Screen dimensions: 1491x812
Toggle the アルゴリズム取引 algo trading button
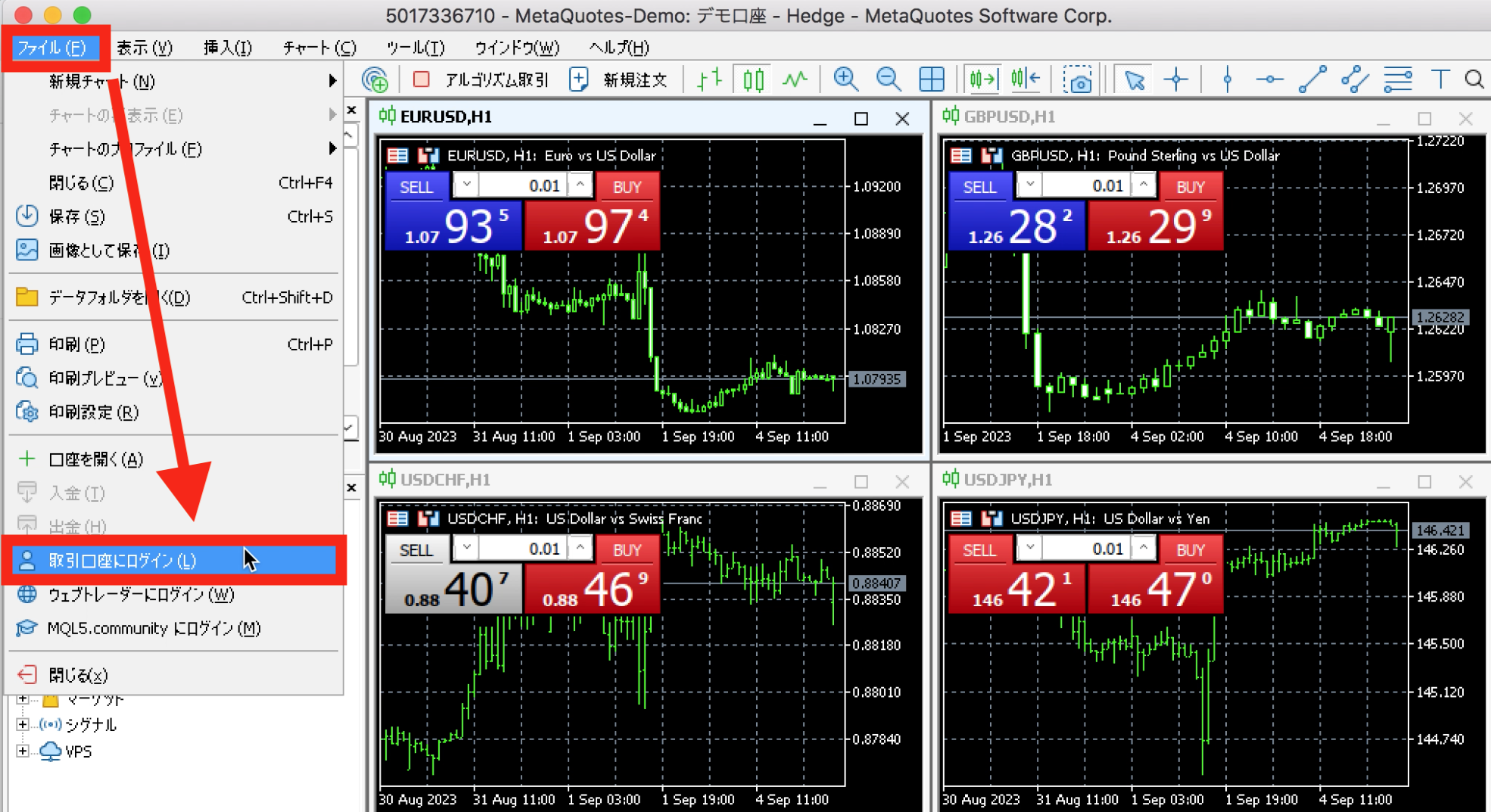point(481,79)
